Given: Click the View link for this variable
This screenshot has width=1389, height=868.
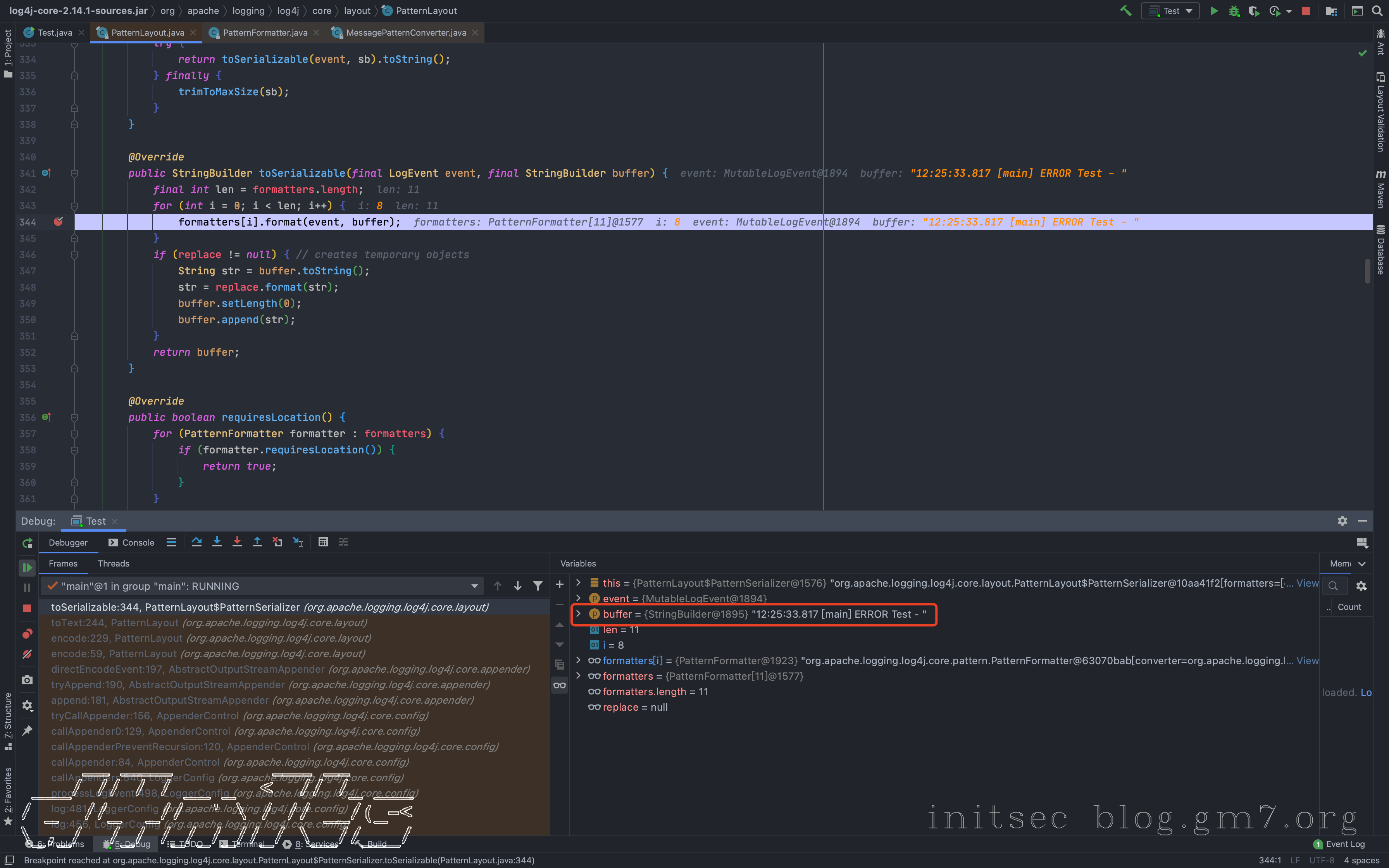Looking at the screenshot, I should click(x=1307, y=583).
